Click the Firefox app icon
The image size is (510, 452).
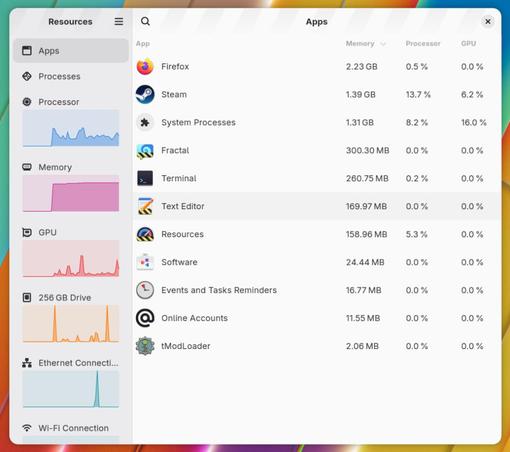click(145, 66)
